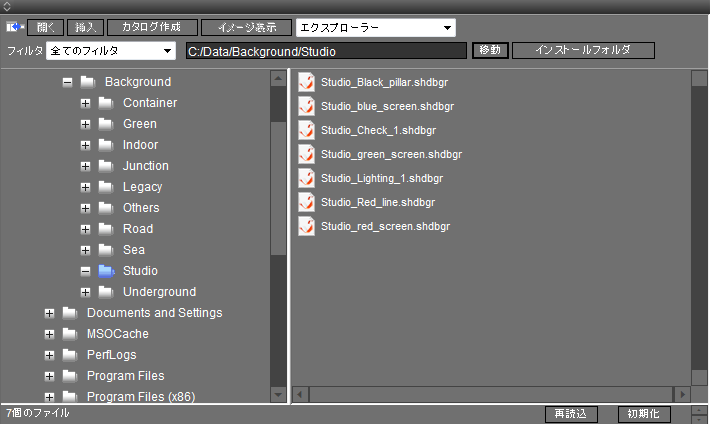
Task: Click the file list horizontal scroll-right arrow
Action: (x=682, y=394)
